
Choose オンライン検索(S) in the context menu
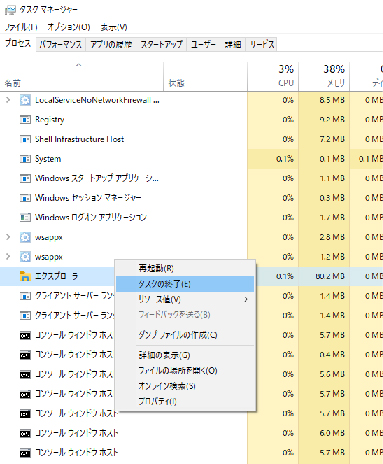click(185, 386)
